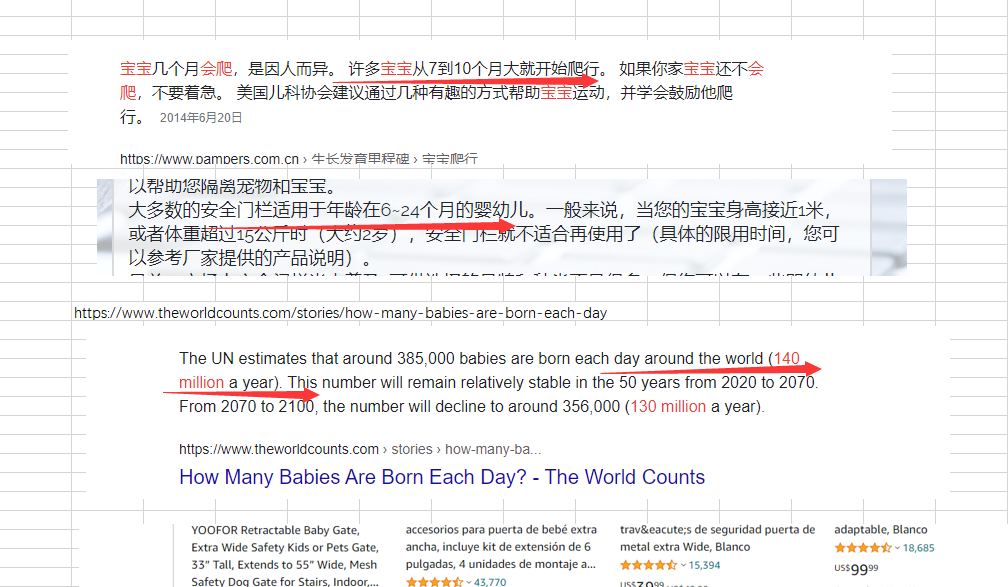Click the text '7到10个月大就开始爬行'
Image resolution: width=1008 pixels, height=587 pixels.
514,69
